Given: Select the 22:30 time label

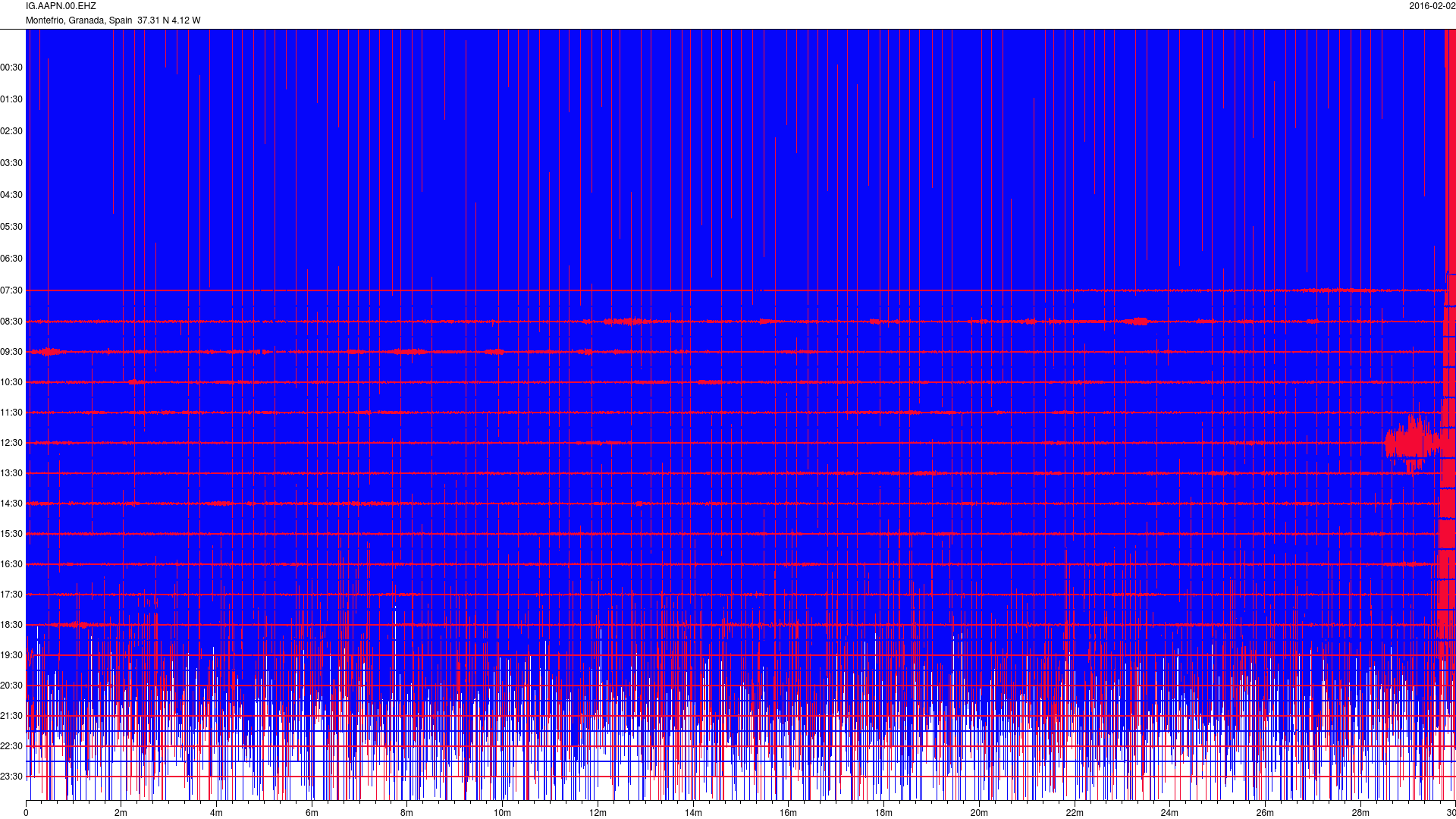Looking at the screenshot, I should [x=11, y=746].
